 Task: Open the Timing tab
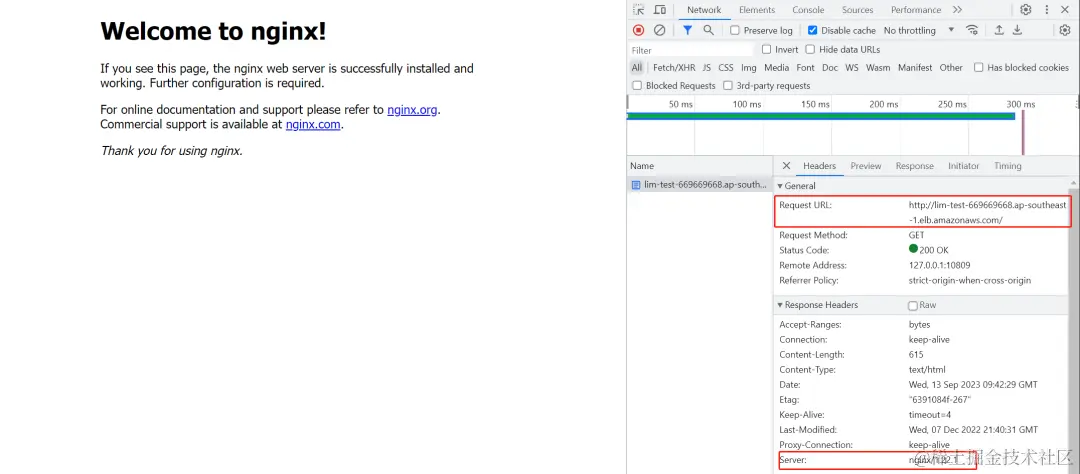[x=1008, y=166]
